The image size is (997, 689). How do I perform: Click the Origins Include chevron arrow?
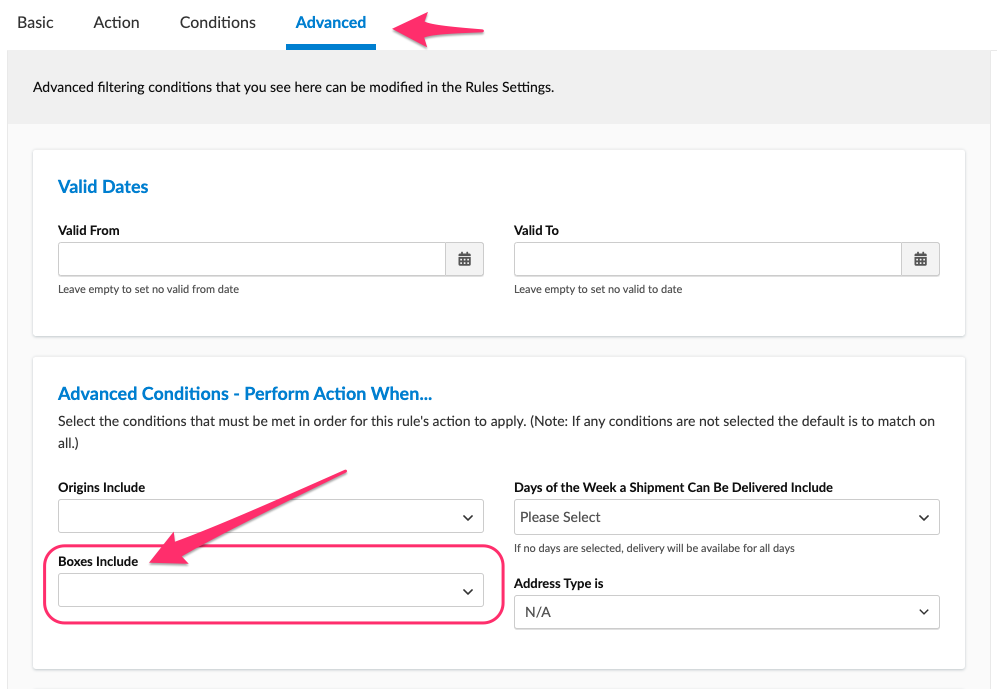[467, 517]
